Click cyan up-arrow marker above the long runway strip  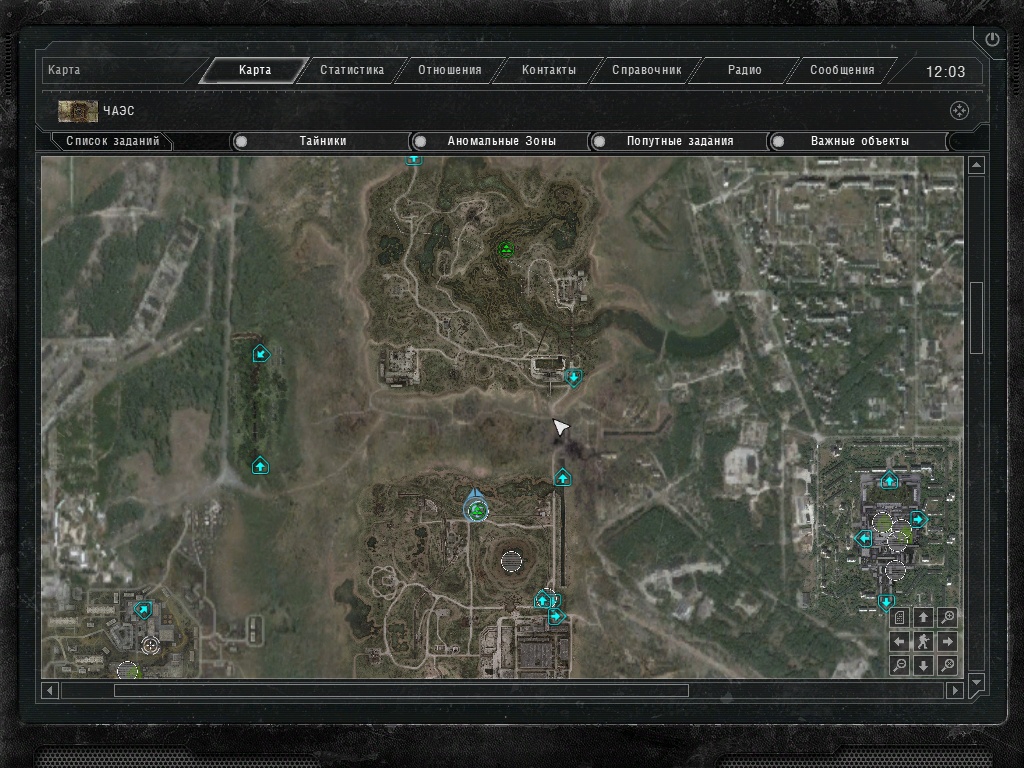coord(562,478)
